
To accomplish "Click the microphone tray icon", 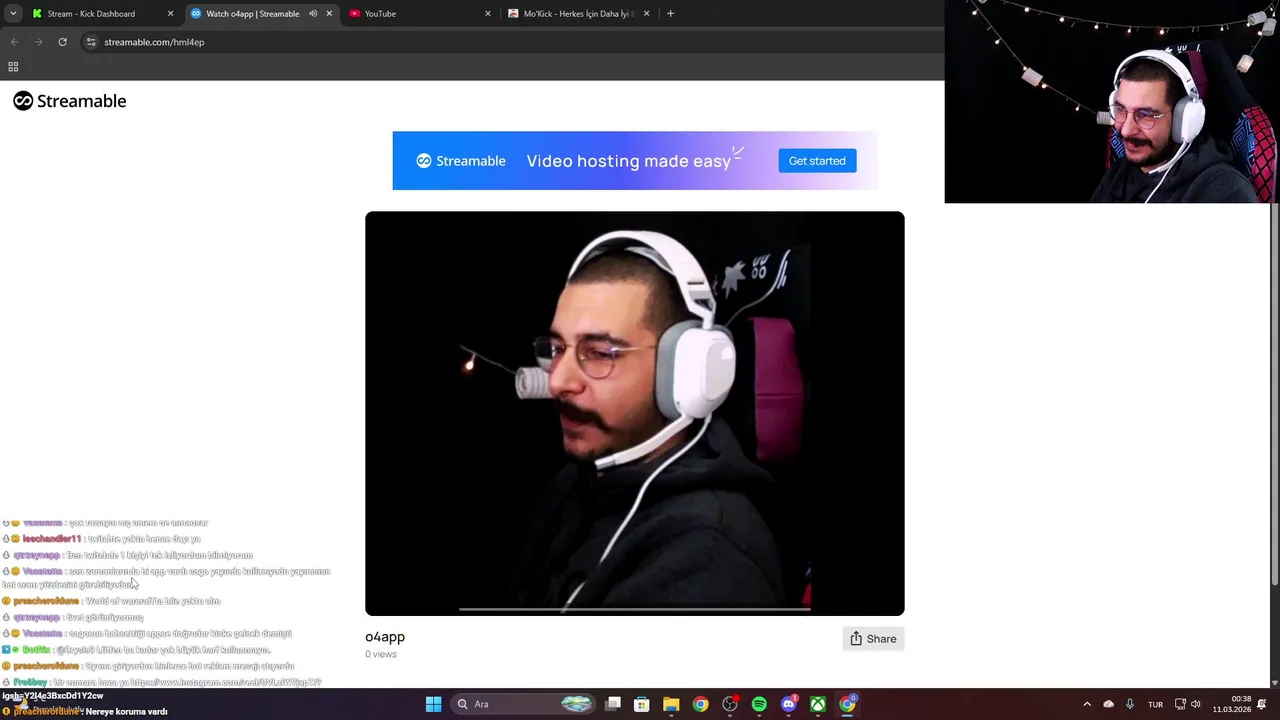I will (1130, 704).
